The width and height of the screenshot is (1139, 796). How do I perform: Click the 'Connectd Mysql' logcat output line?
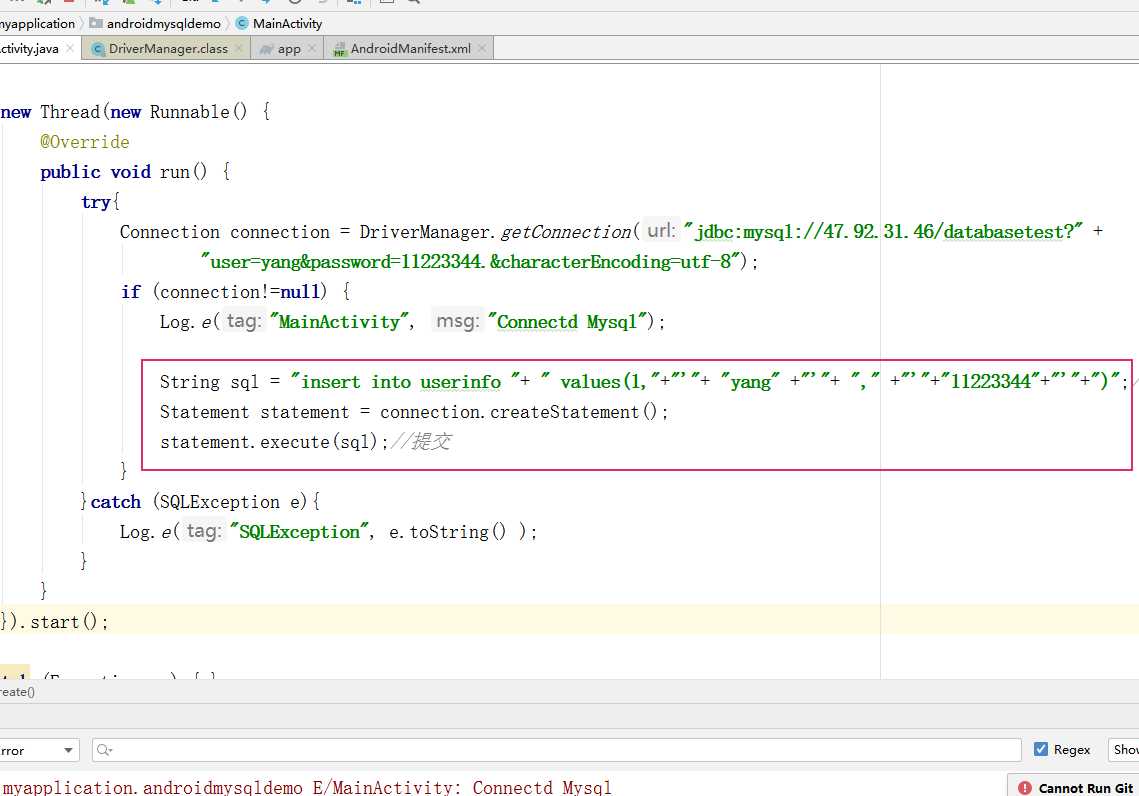coord(307,787)
